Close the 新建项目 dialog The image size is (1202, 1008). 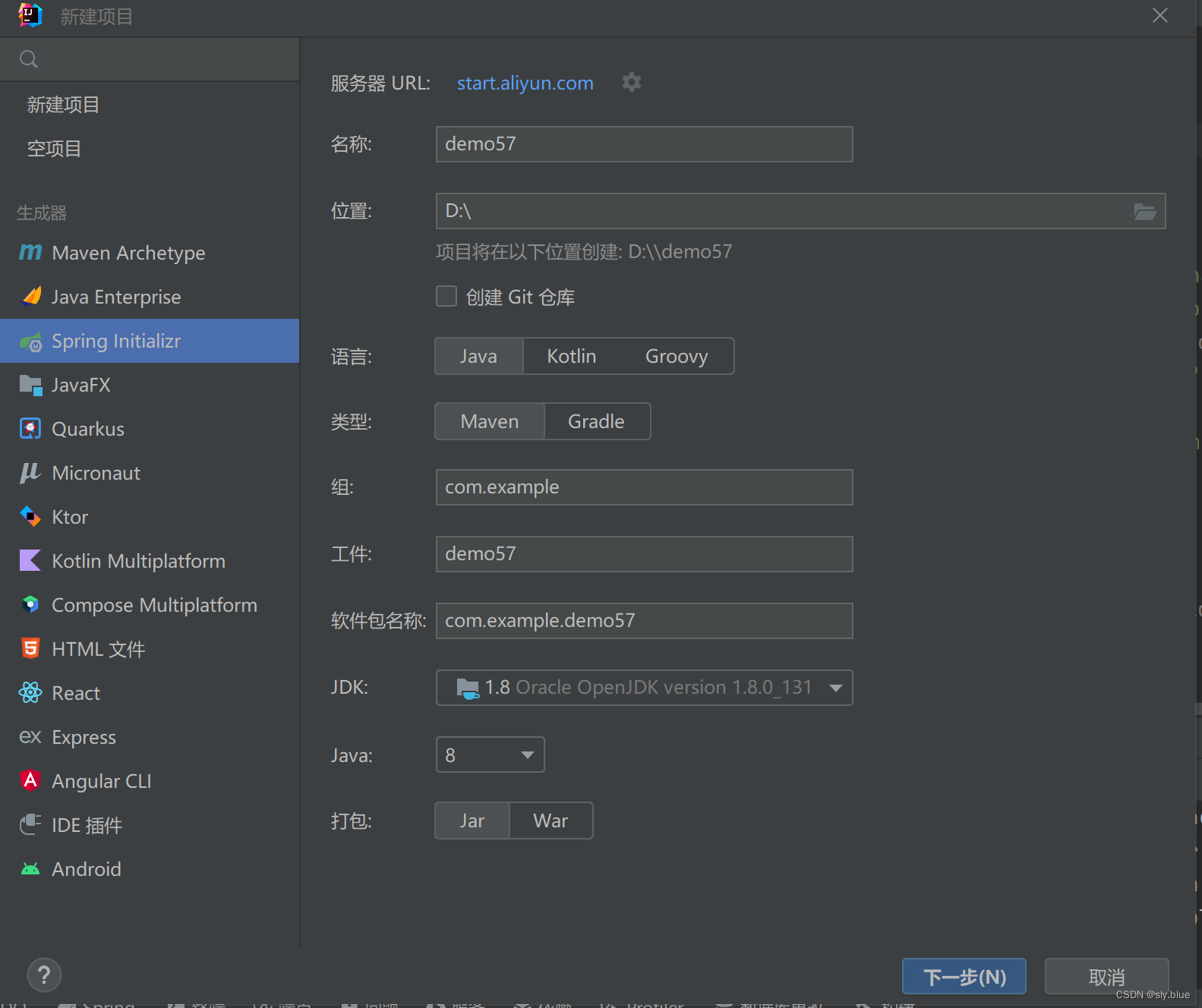pos(1160,15)
